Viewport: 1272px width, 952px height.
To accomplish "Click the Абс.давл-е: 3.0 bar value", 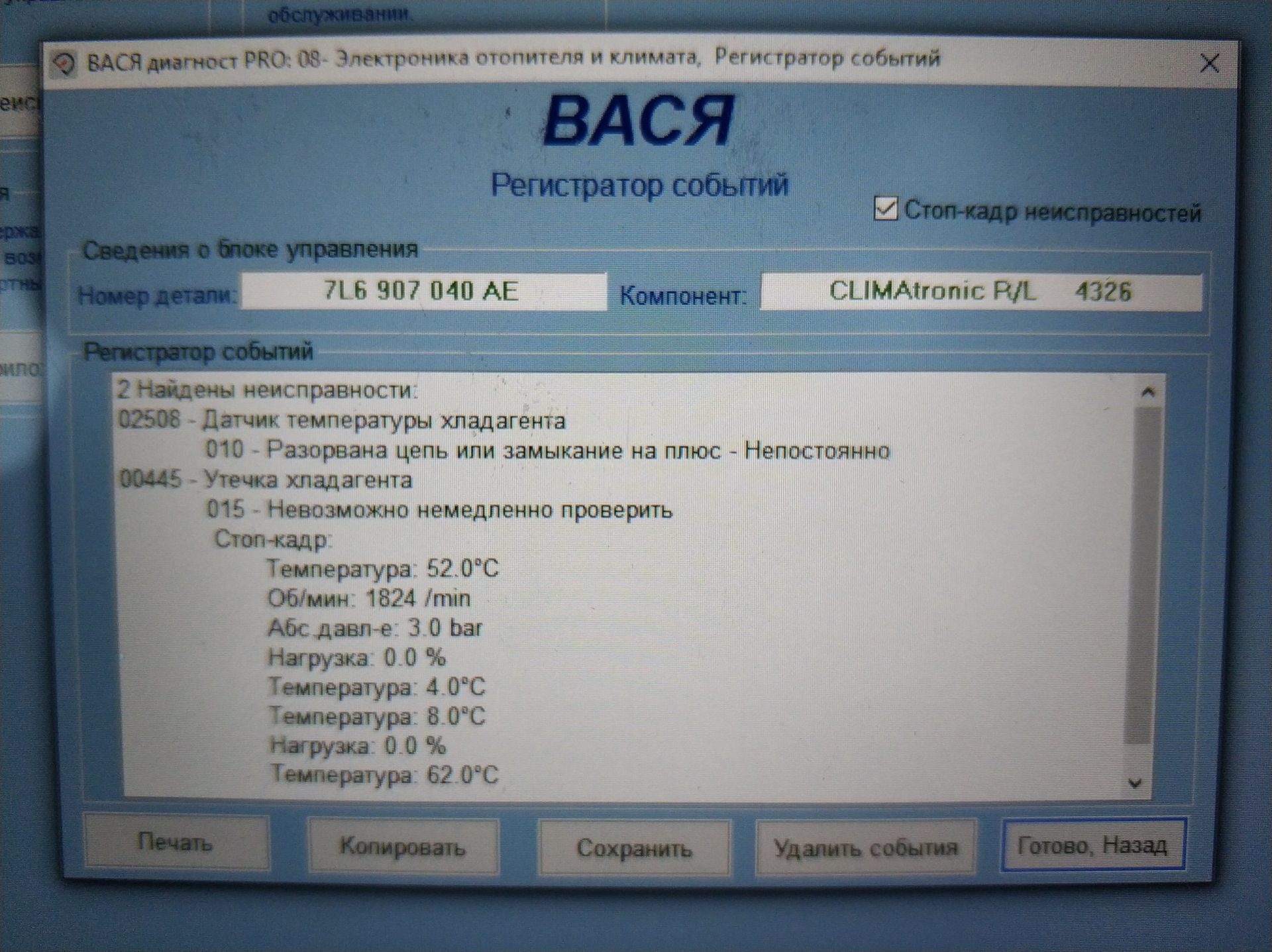I will pyautogui.click(x=375, y=627).
